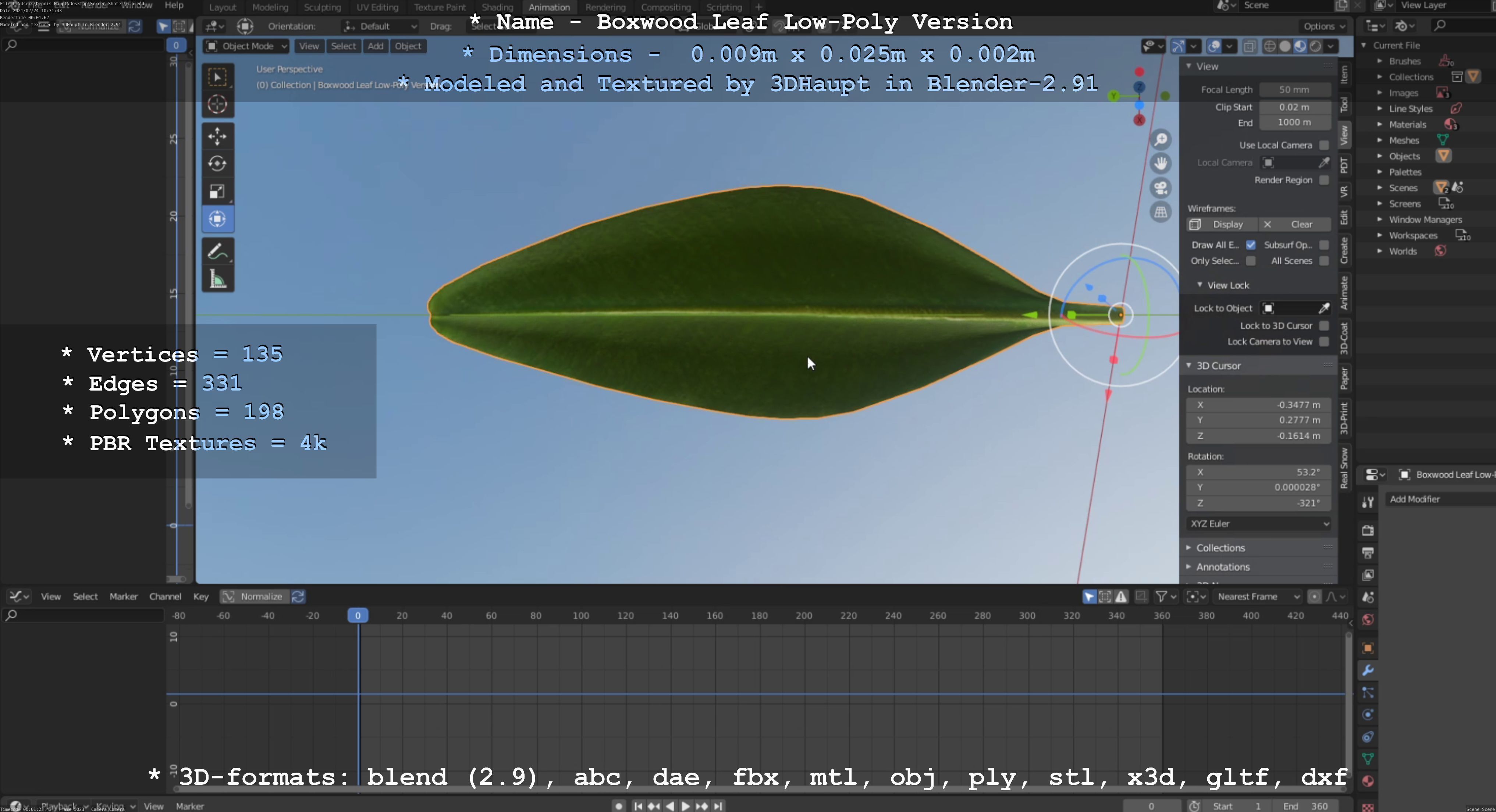Switch perspective/orthographic grid icon

point(1161,213)
